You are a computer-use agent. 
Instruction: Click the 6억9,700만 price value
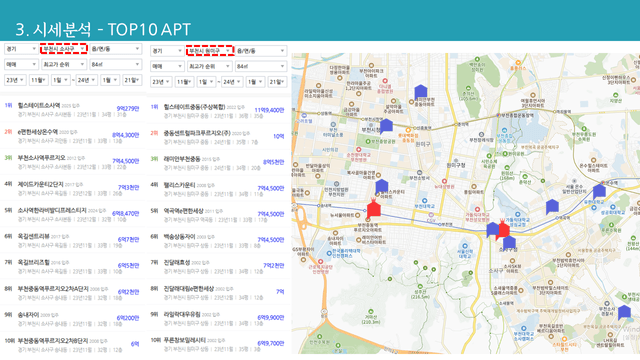tap(271, 343)
